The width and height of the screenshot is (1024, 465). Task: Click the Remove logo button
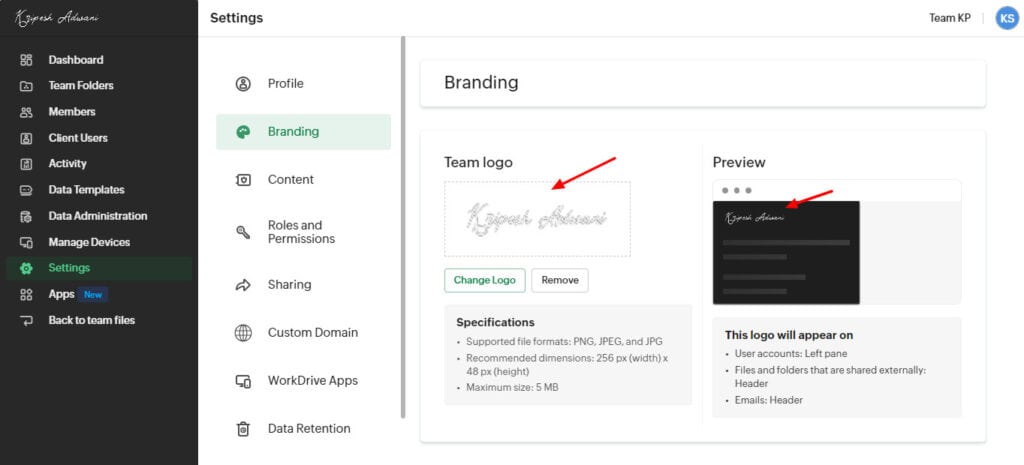click(560, 280)
